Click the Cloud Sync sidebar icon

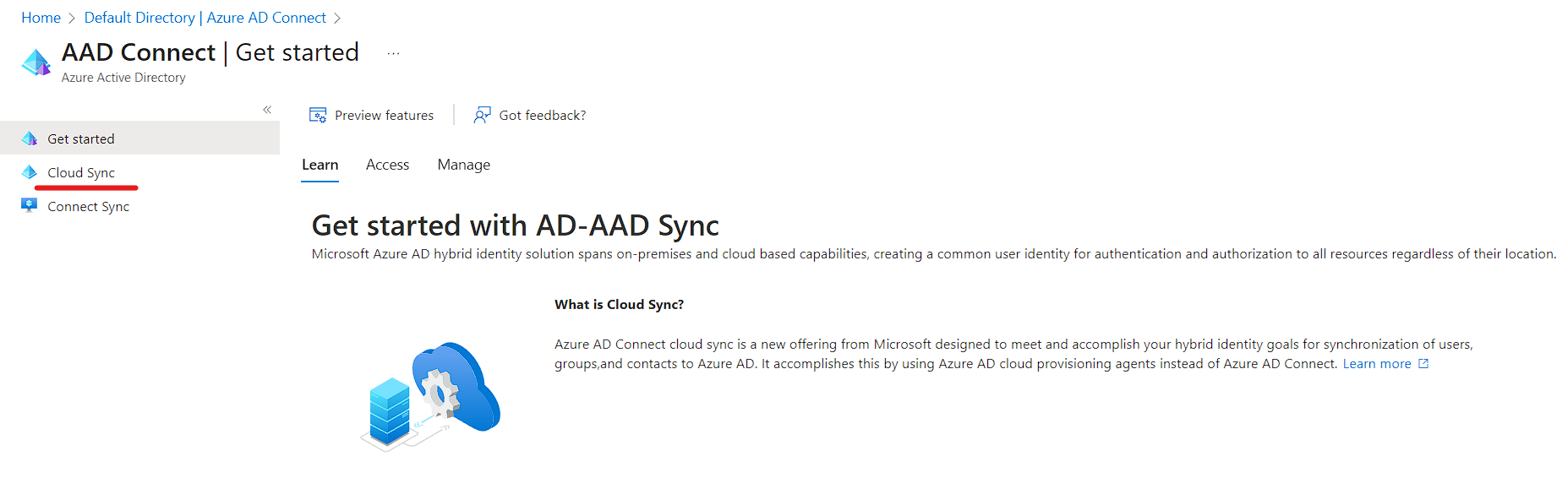(x=30, y=171)
